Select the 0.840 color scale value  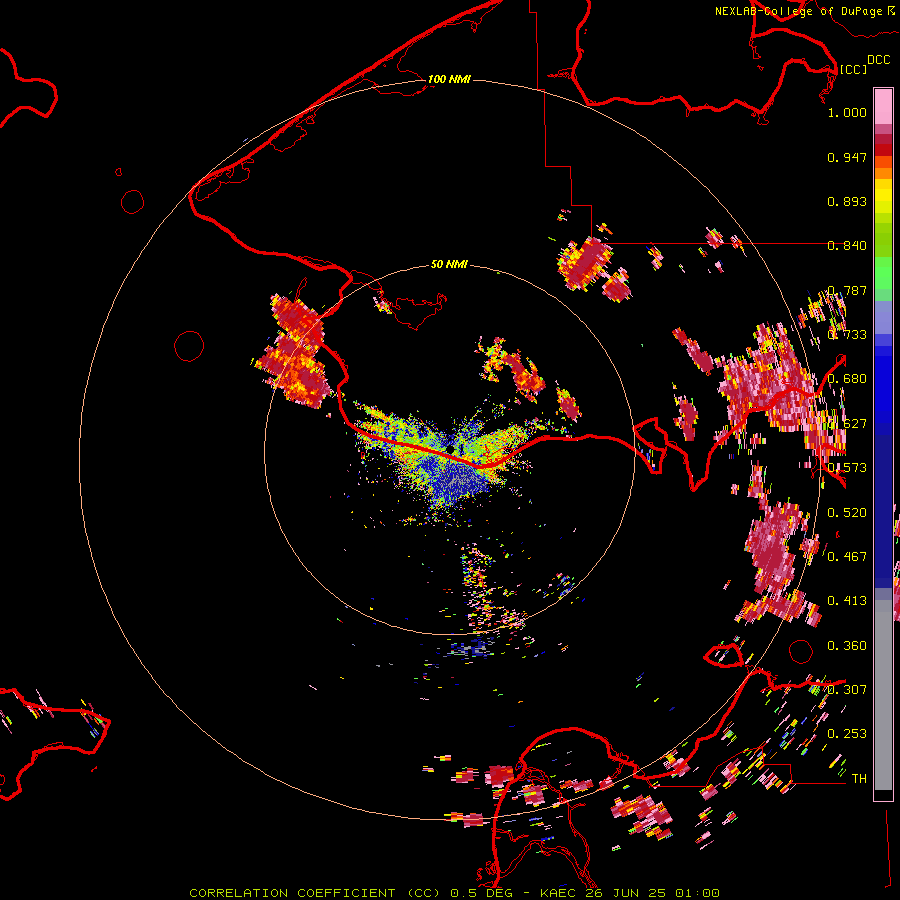click(847, 246)
